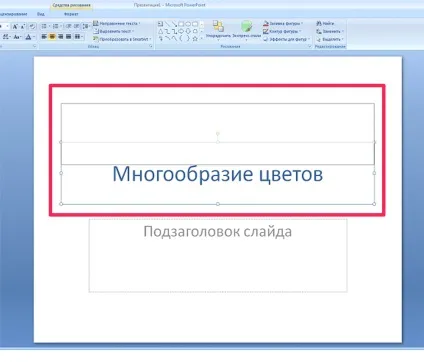Select the Right Arrow block shape
Viewport: 424px width, 362px height.
tap(181, 31)
